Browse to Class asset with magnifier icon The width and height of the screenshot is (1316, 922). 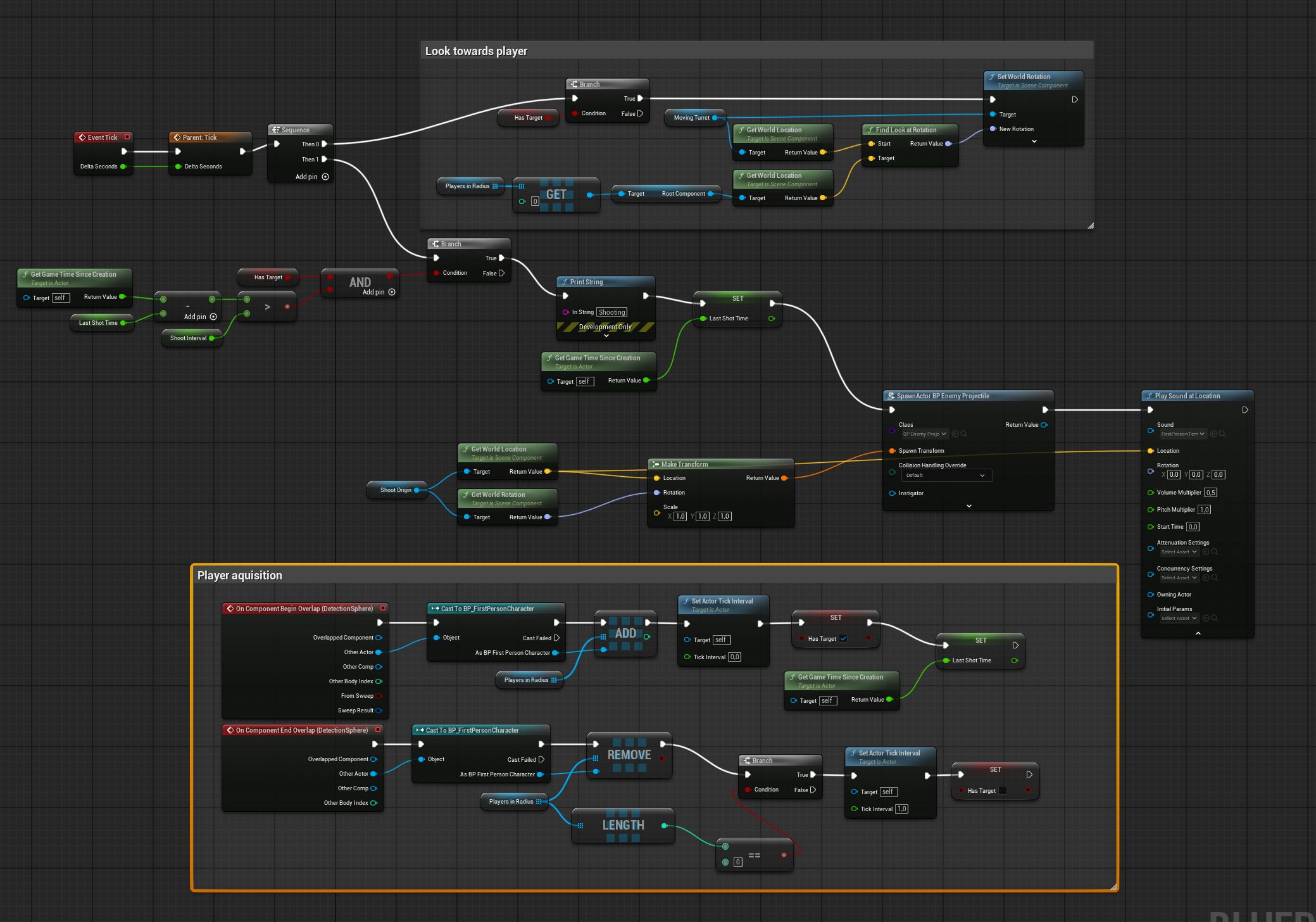point(963,434)
